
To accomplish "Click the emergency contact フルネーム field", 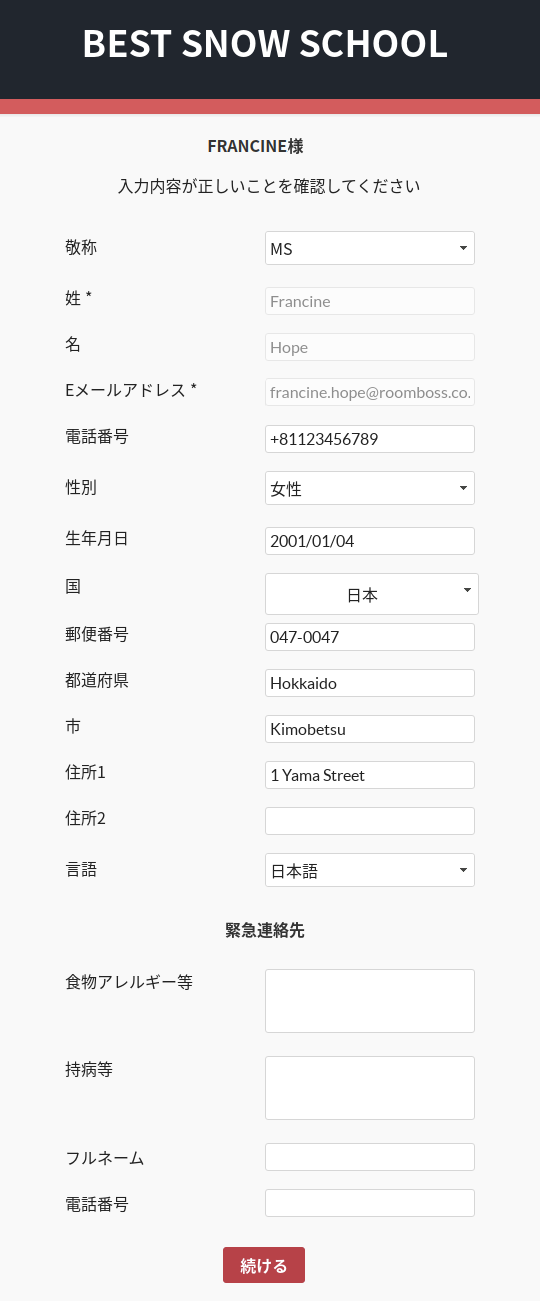I will (370, 1157).
